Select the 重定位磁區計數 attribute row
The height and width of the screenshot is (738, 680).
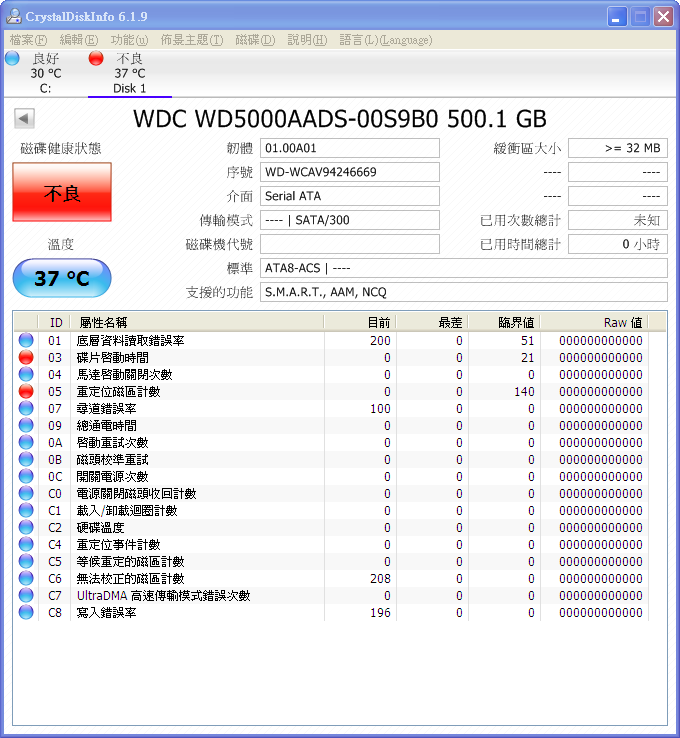click(331, 391)
